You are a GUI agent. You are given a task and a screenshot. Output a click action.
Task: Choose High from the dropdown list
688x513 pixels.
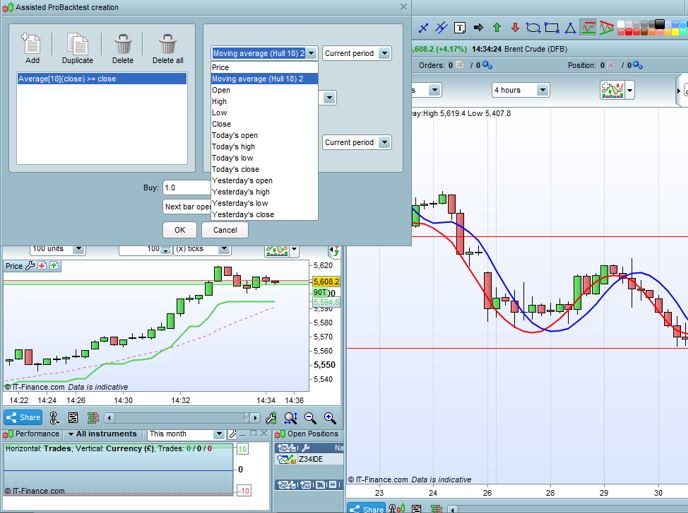(264, 101)
